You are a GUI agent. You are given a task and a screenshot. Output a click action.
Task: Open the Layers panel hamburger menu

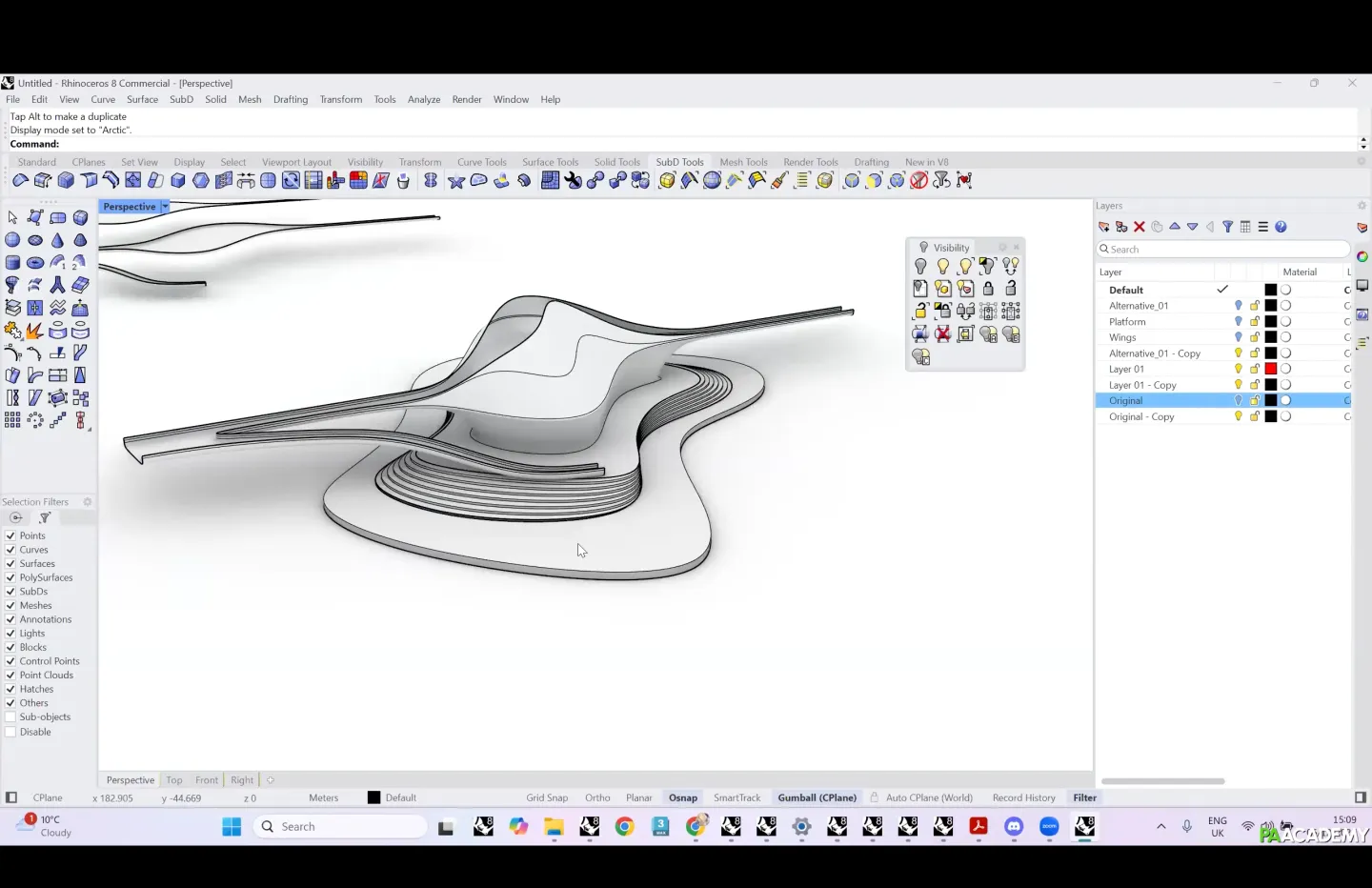(1263, 227)
